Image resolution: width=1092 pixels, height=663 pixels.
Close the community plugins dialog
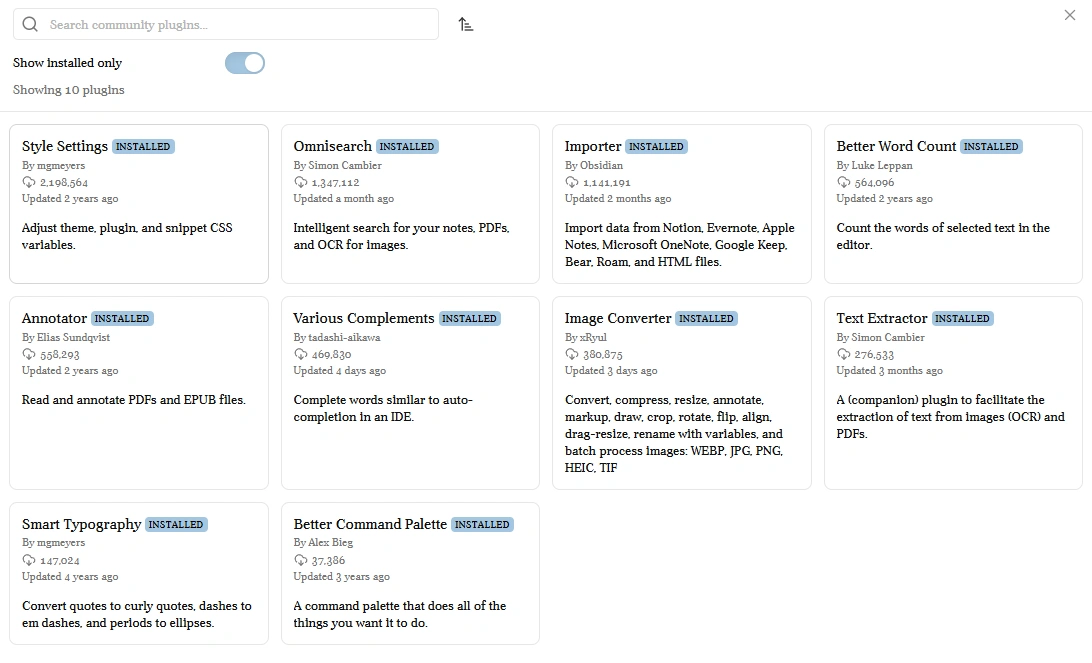coord(1070,15)
